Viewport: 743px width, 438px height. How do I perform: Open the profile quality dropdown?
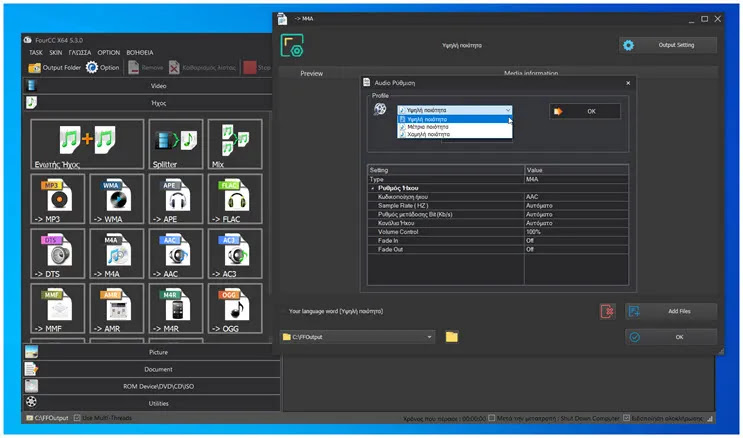click(455, 110)
